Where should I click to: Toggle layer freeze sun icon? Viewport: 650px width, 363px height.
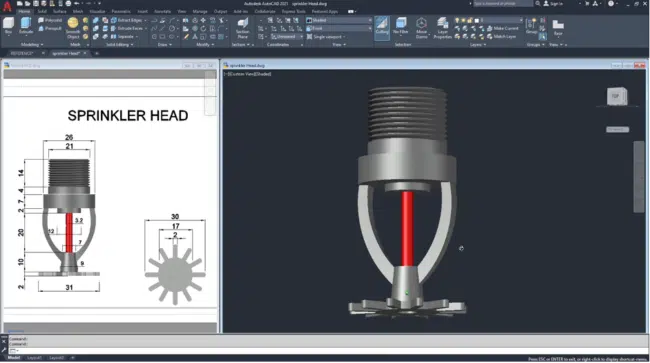[x=463, y=20]
